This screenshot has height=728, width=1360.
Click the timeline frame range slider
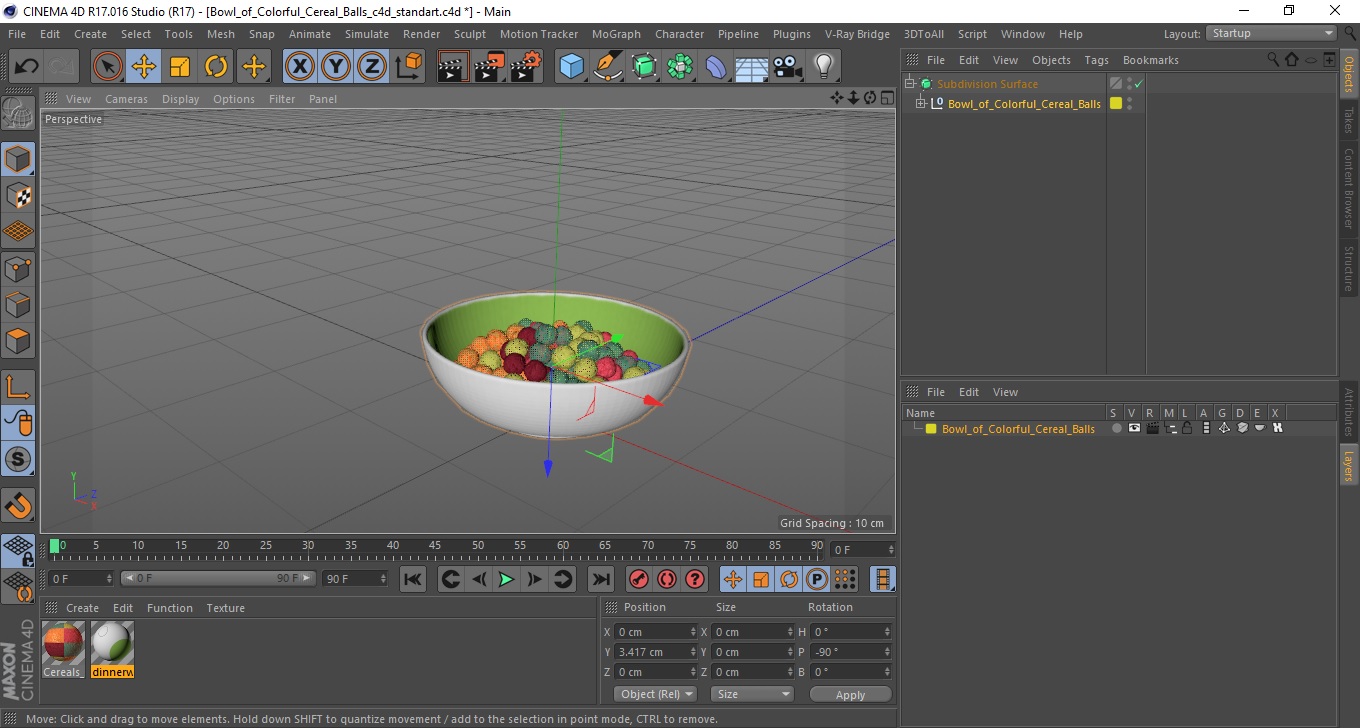click(218, 579)
